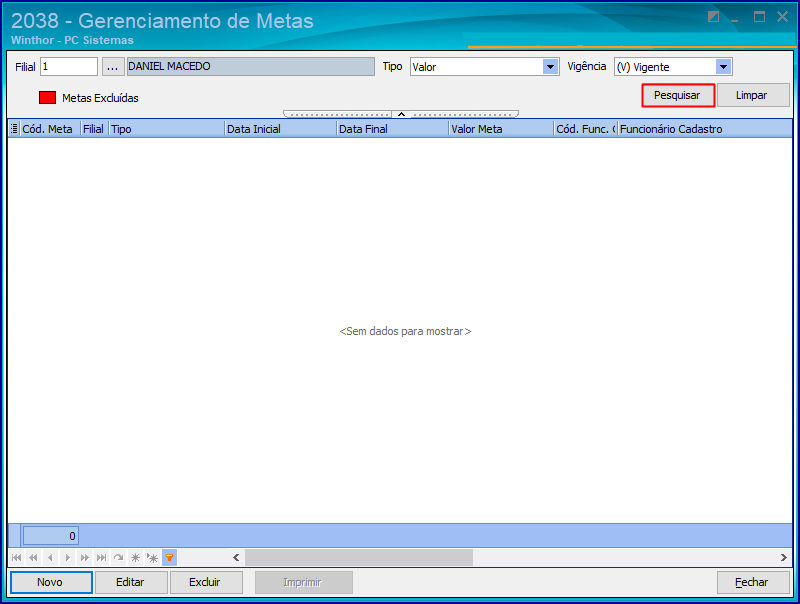Click the title bar restore-down diagonal icon
Screen dimensions: 800x604
713,17
